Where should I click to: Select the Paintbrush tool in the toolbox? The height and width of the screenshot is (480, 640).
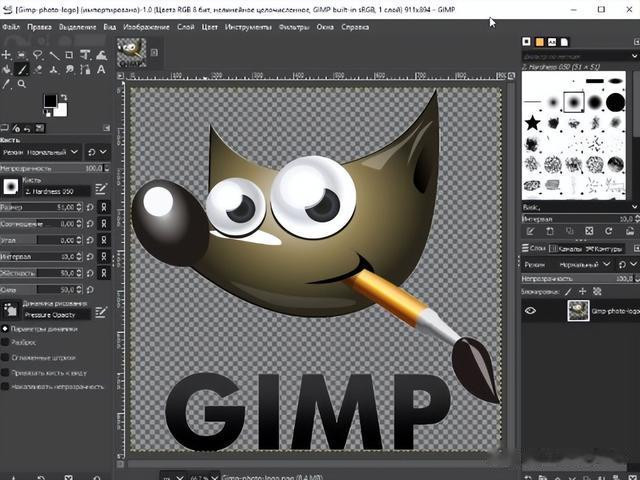[22, 71]
